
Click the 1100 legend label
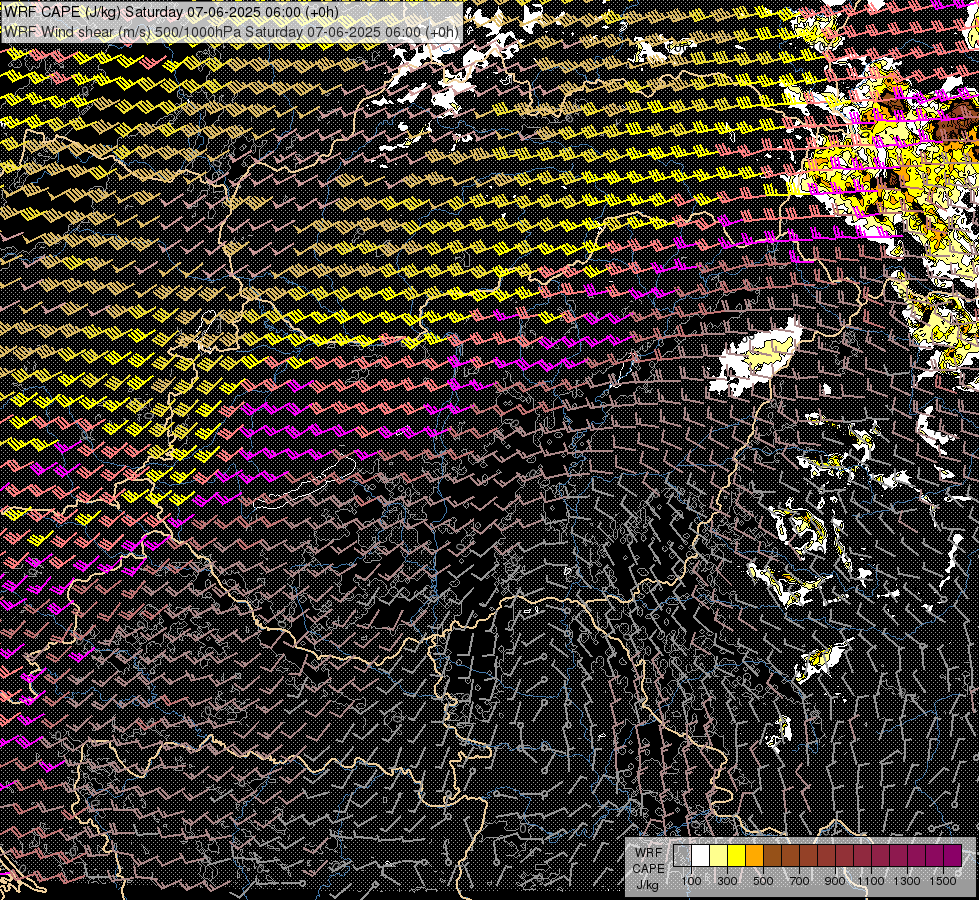click(871, 881)
